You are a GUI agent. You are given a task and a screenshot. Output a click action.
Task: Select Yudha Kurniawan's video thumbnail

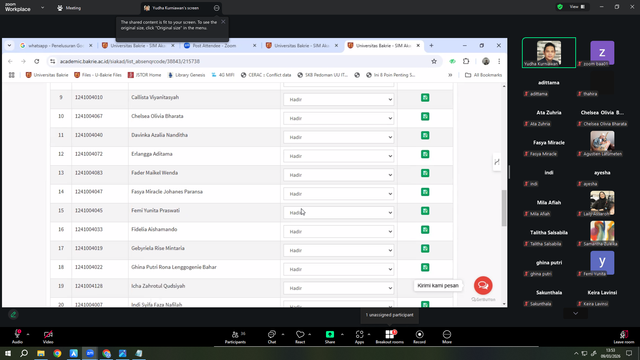(549, 53)
